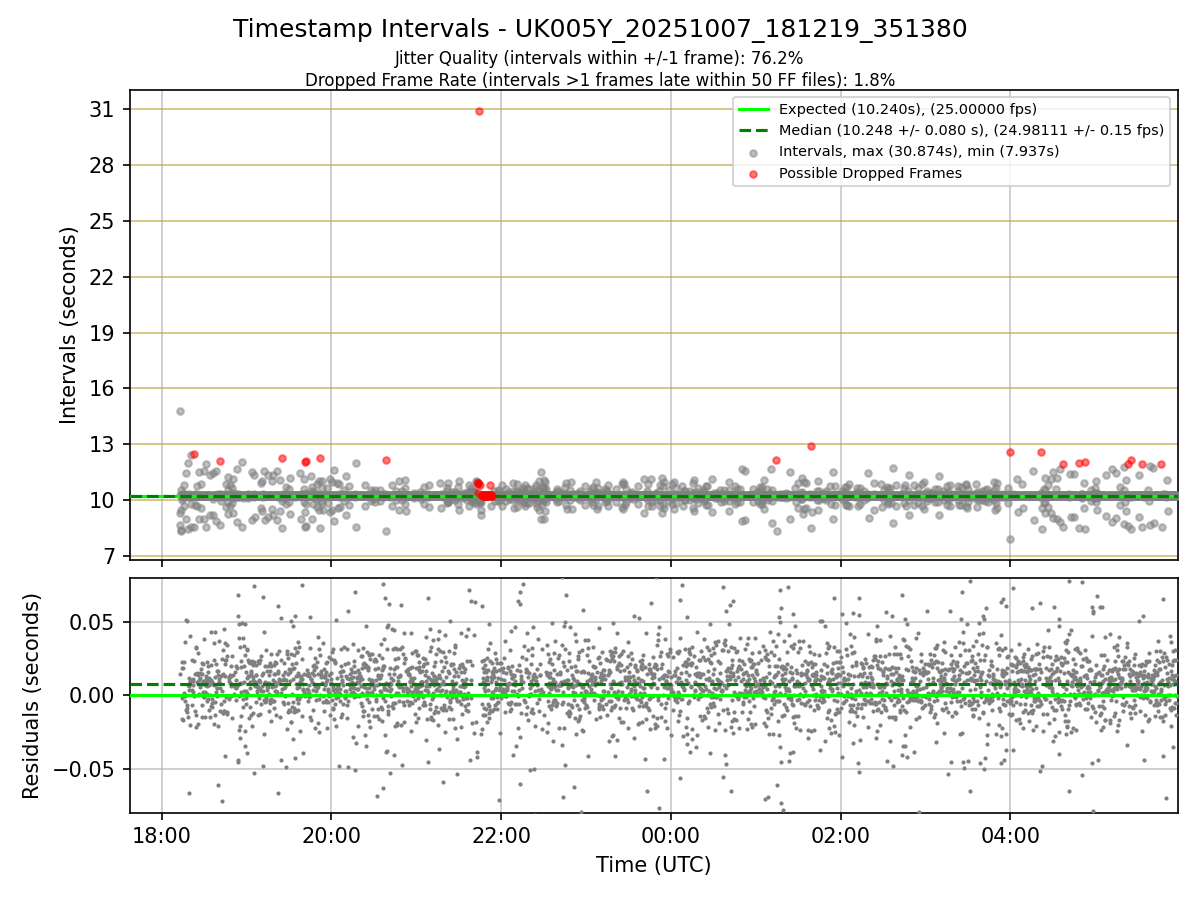Click the plot title 'Timestamp Intervals - UK005Y_20251007_181219_351380'
This screenshot has height=900, width=1200.
[600, 29]
